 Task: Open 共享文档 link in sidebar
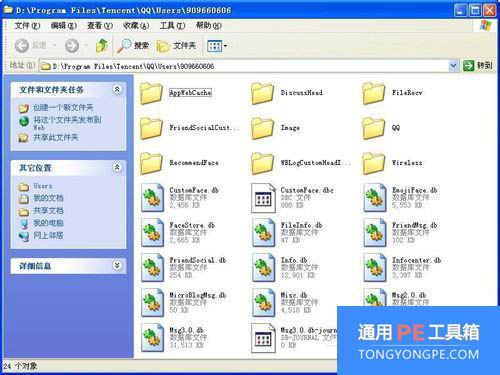click(48, 211)
